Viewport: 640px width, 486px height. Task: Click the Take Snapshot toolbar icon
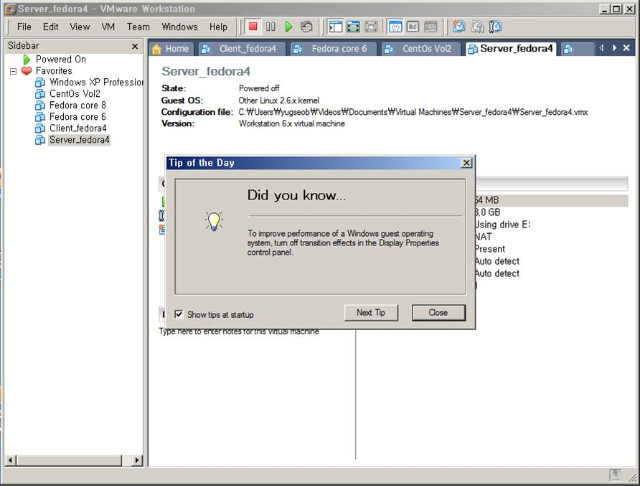point(459,27)
